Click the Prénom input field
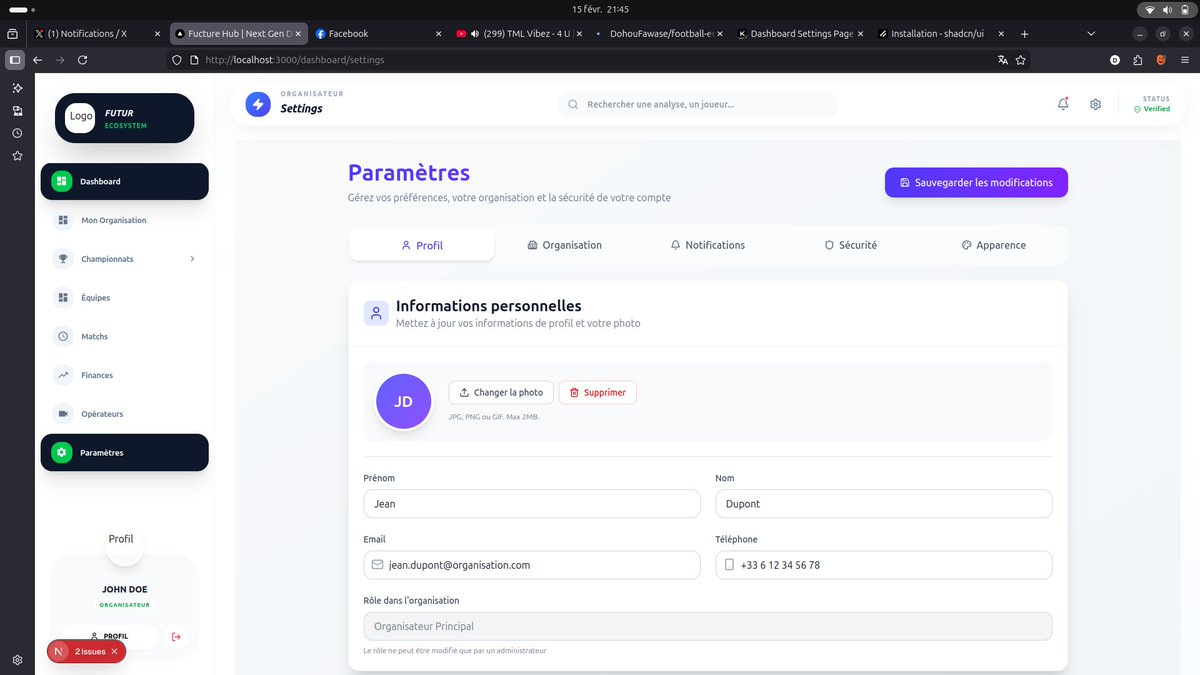Image resolution: width=1200 pixels, height=675 pixels. (x=532, y=504)
